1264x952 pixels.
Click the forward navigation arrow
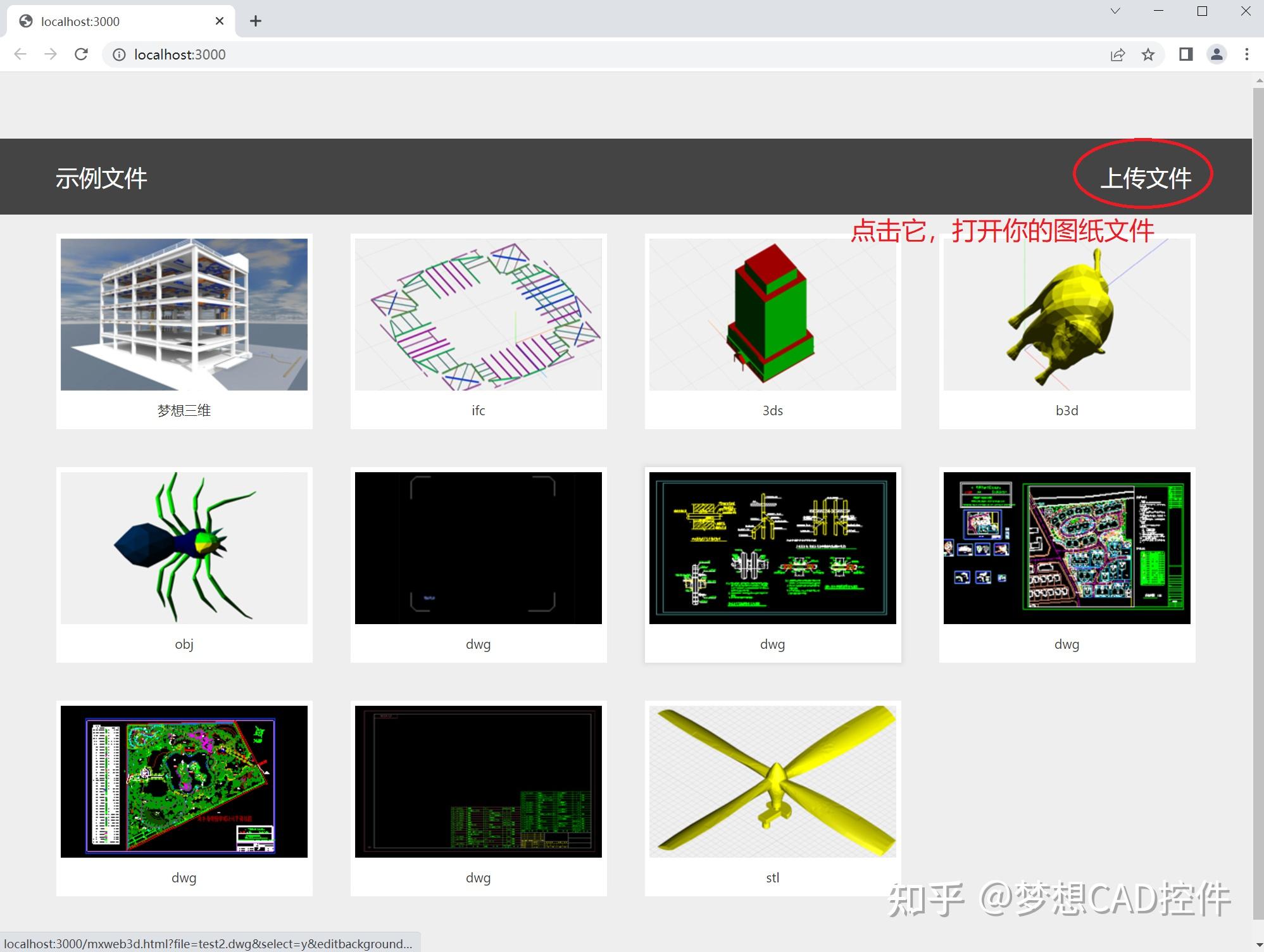(x=50, y=54)
